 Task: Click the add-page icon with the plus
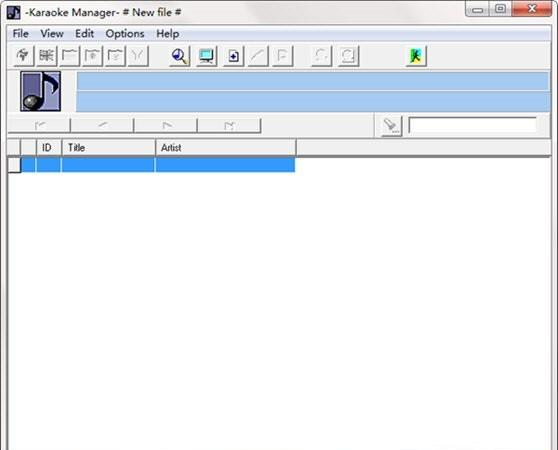click(233, 56)
